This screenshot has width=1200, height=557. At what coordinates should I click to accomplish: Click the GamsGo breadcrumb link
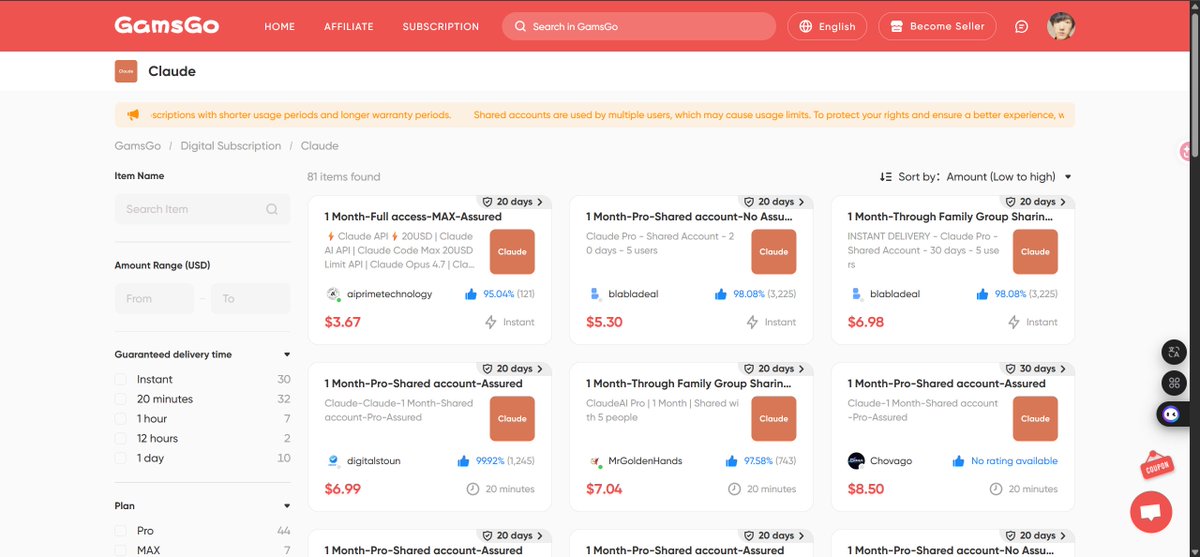[138, 146]
